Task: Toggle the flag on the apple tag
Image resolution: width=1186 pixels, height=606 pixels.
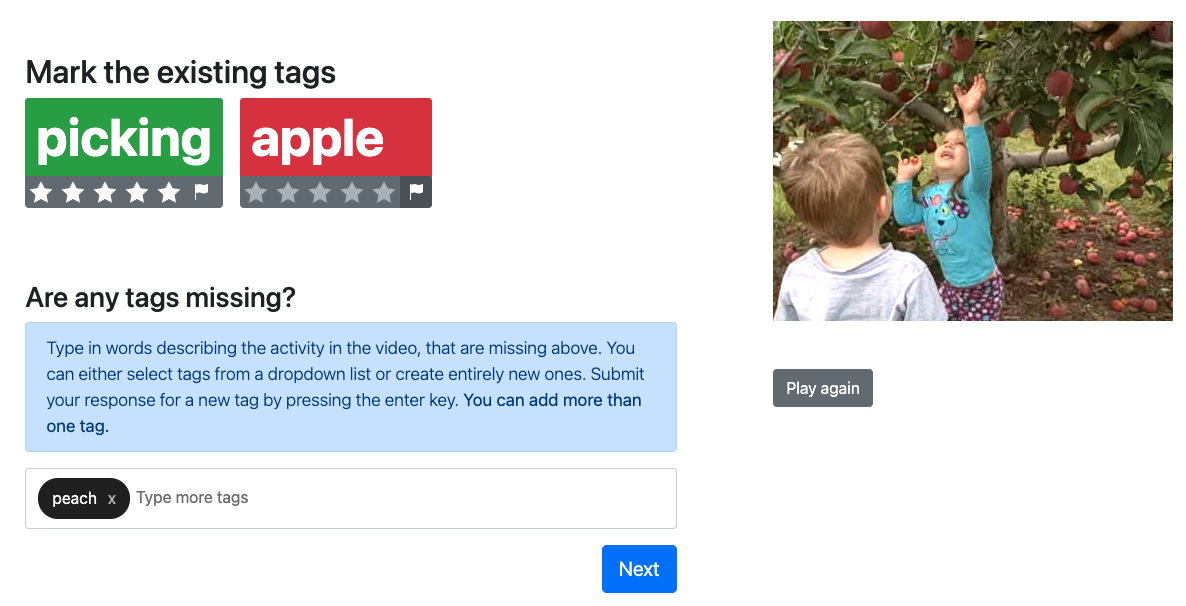Action: tap(416, 192)
